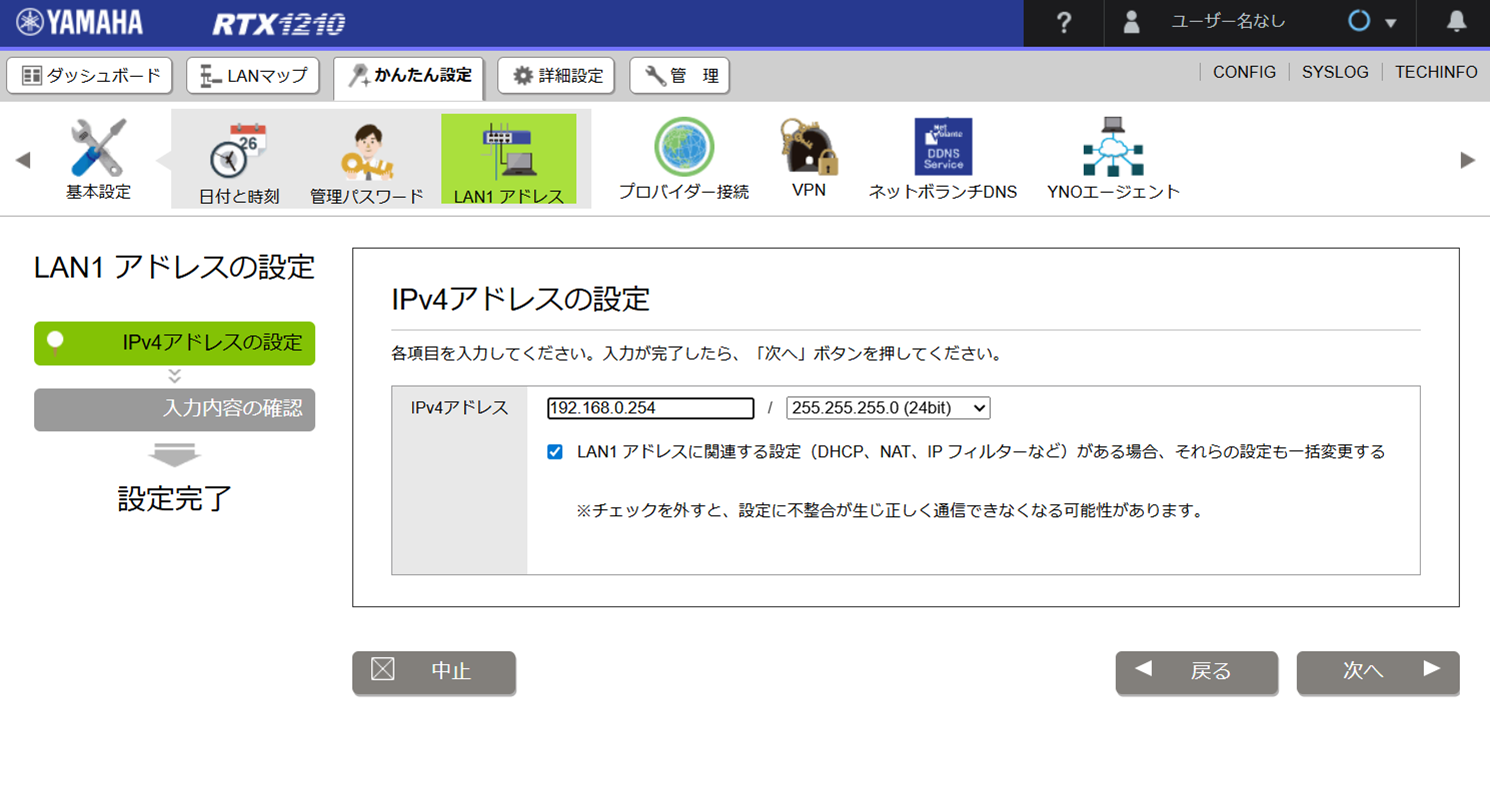Uncheck the LAN1 related settings bulk-change checkbox

pos(556,451)
